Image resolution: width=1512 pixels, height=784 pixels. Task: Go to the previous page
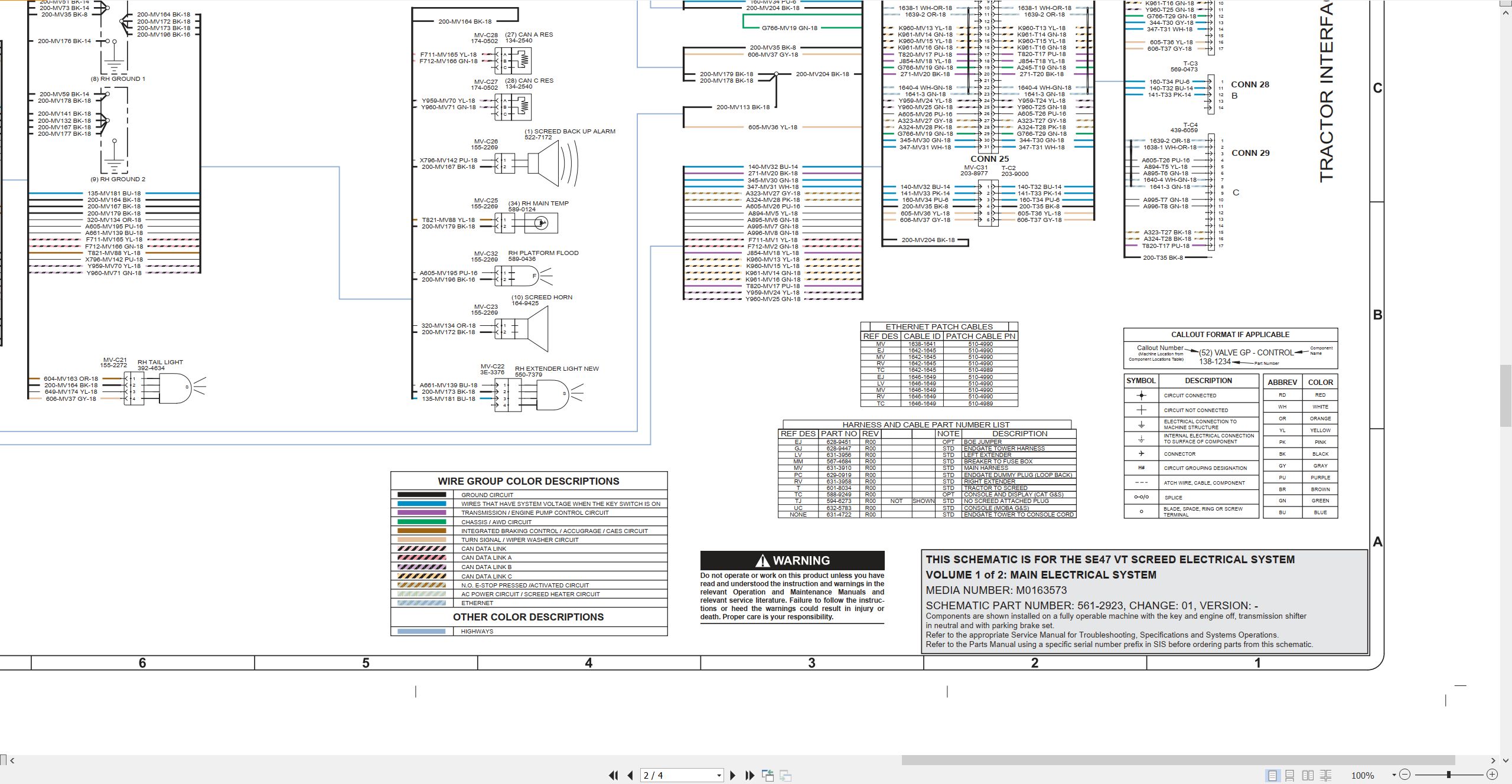(630, 775)
